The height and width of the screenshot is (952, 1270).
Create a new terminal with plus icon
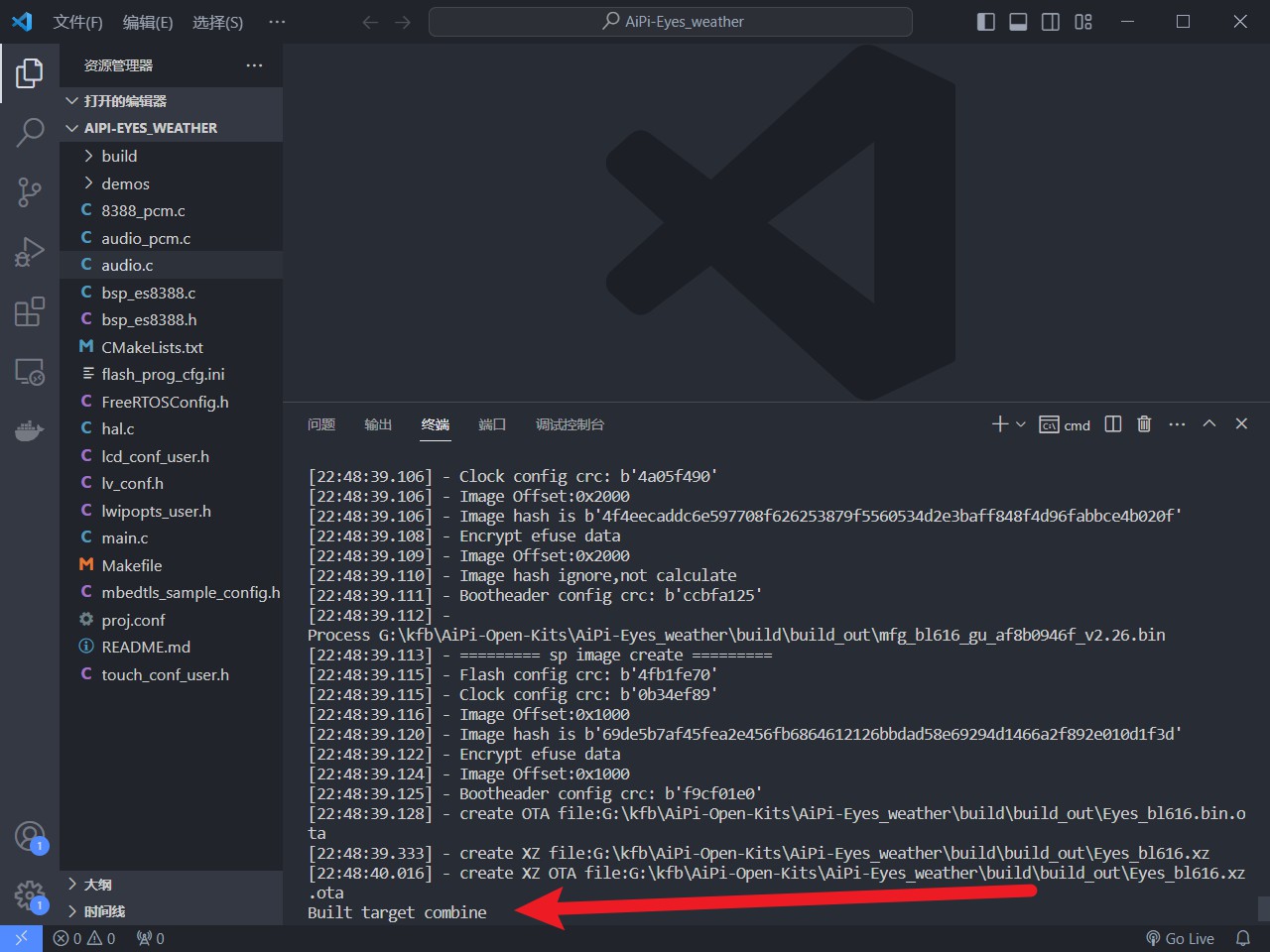point(1000,424)
